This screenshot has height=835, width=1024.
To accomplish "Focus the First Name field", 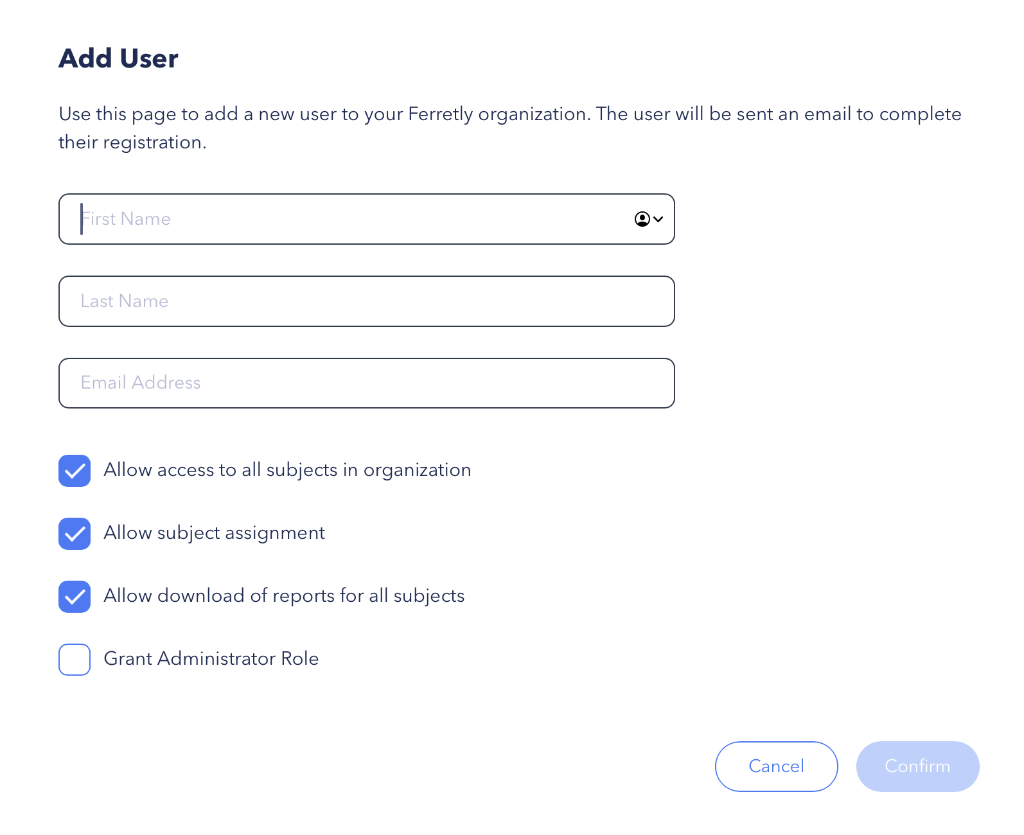I will click(x=366, y=219).
